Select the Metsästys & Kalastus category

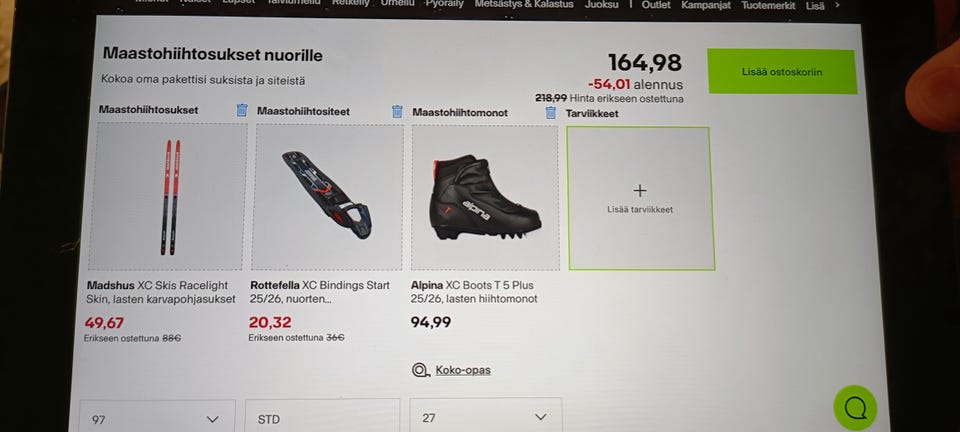point(523,4)
